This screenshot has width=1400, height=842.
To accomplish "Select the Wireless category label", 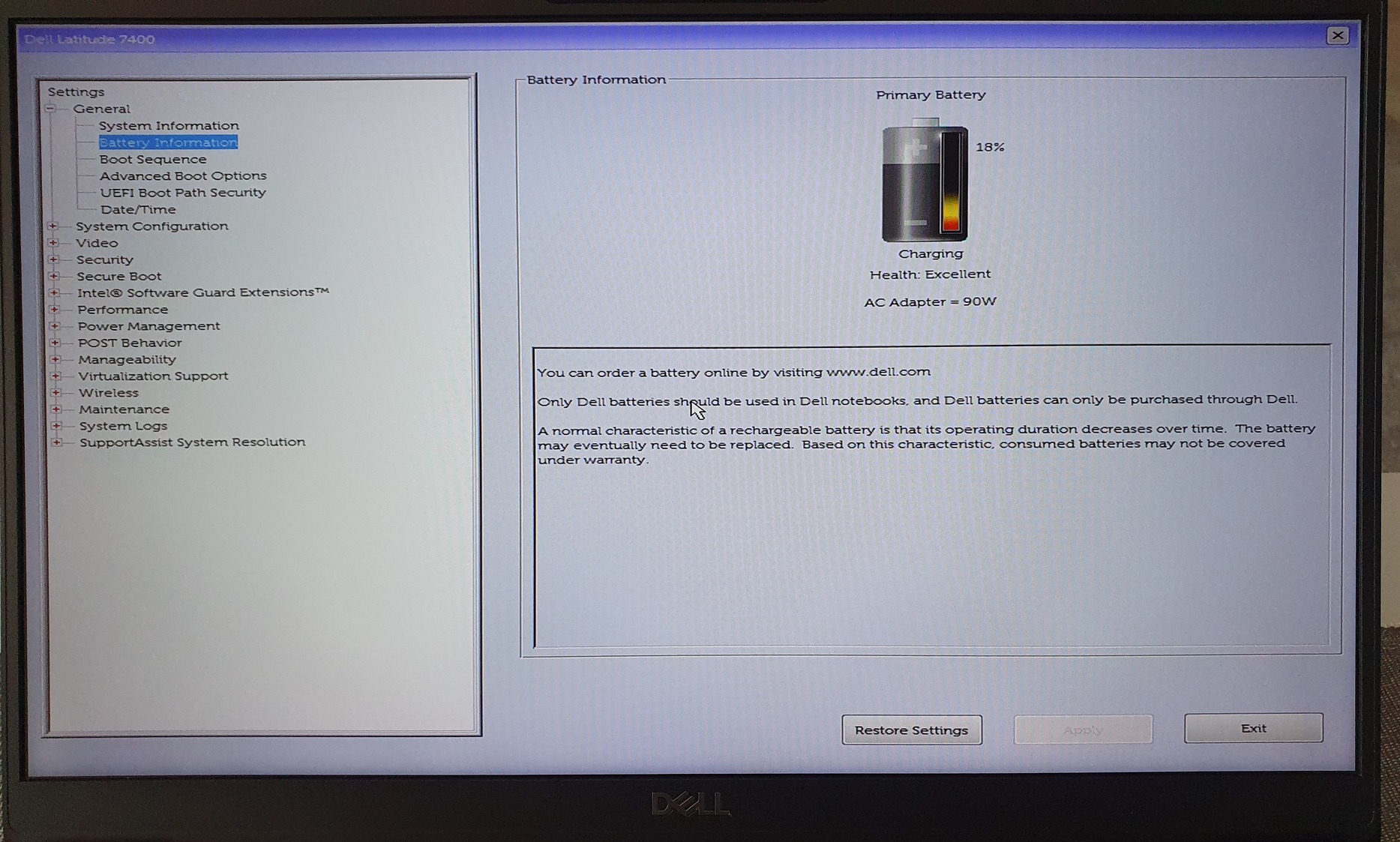I will [x=109, y=392].
